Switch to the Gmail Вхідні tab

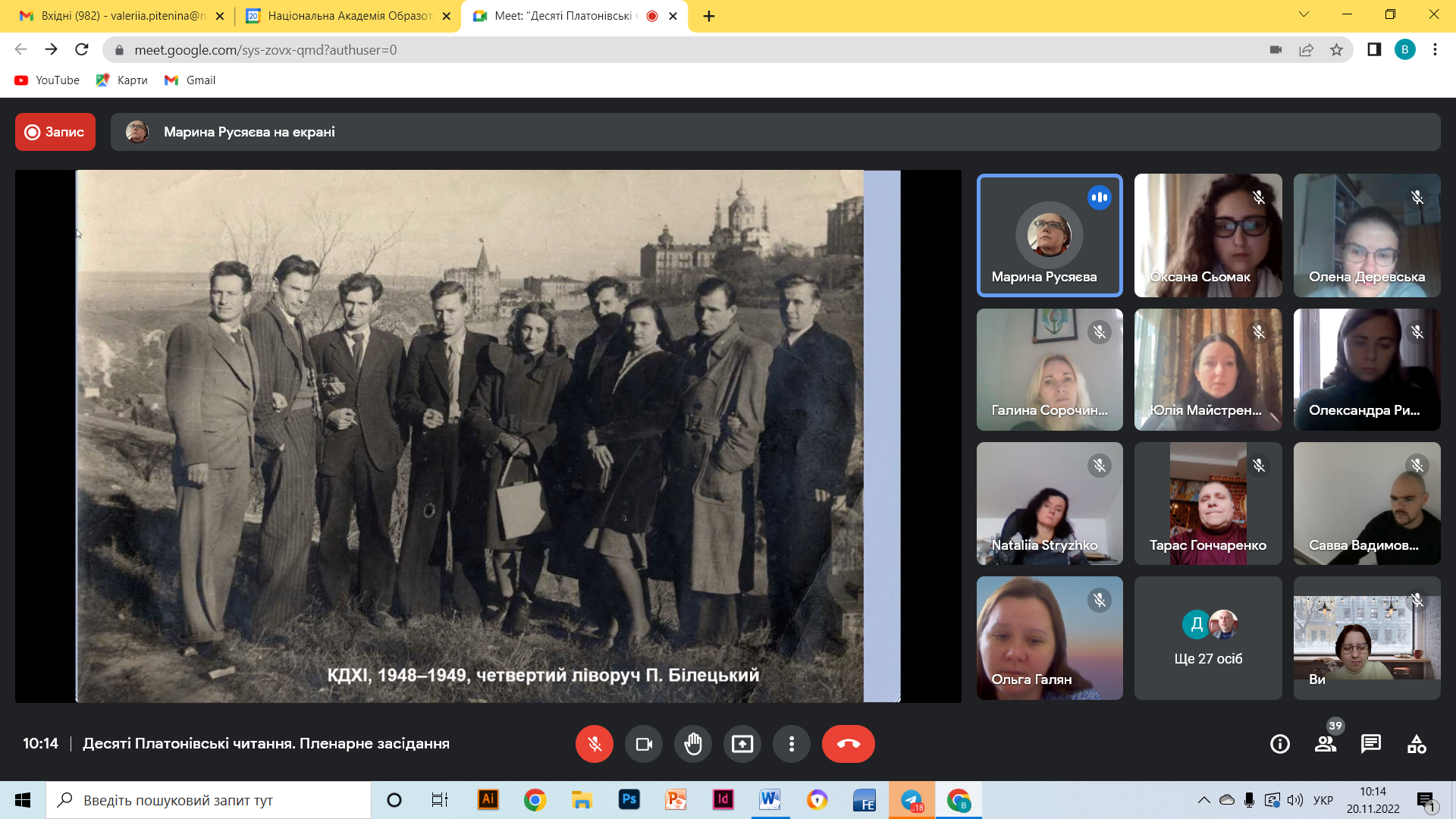click(x=118, y=16)
